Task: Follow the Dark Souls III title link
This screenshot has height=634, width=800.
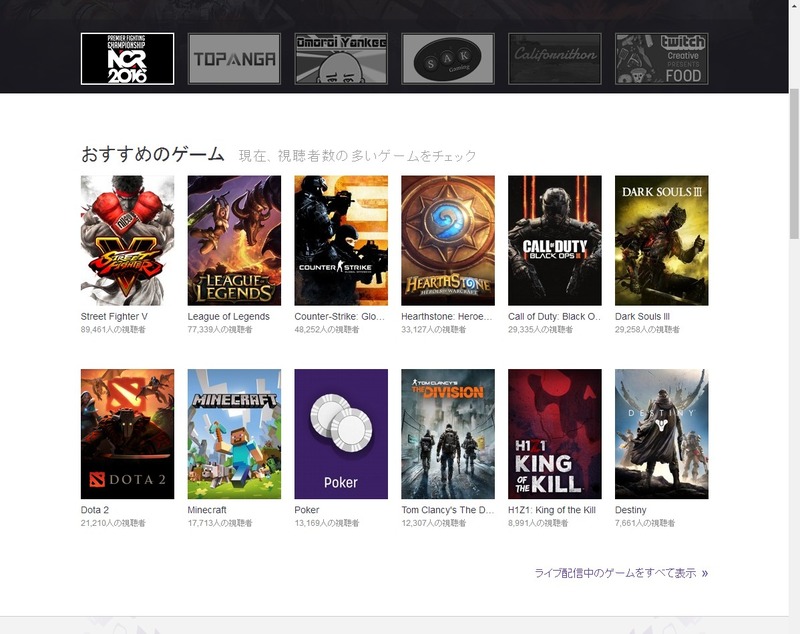Action: (642, 316)
